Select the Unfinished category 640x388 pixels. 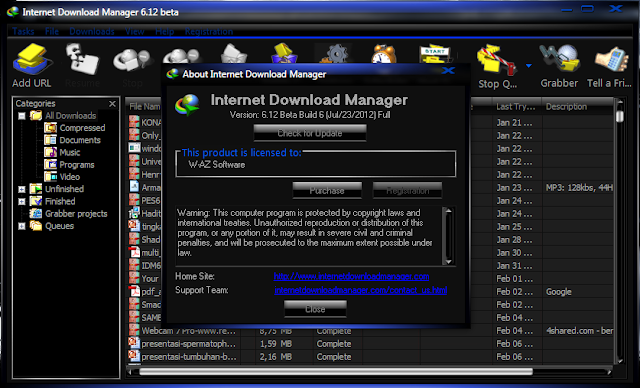(x=64, y=189)
